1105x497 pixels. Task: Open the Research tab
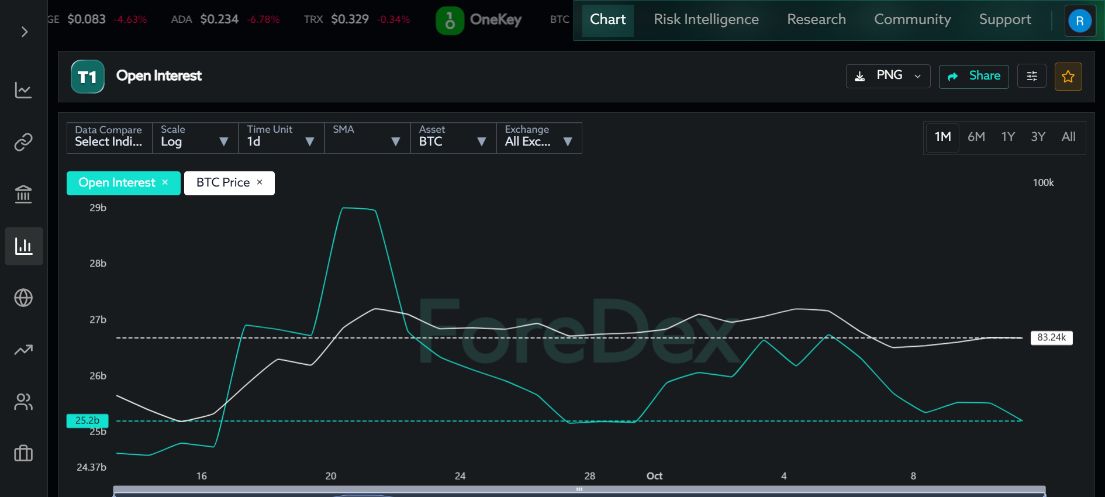click(x=816, y=20)
